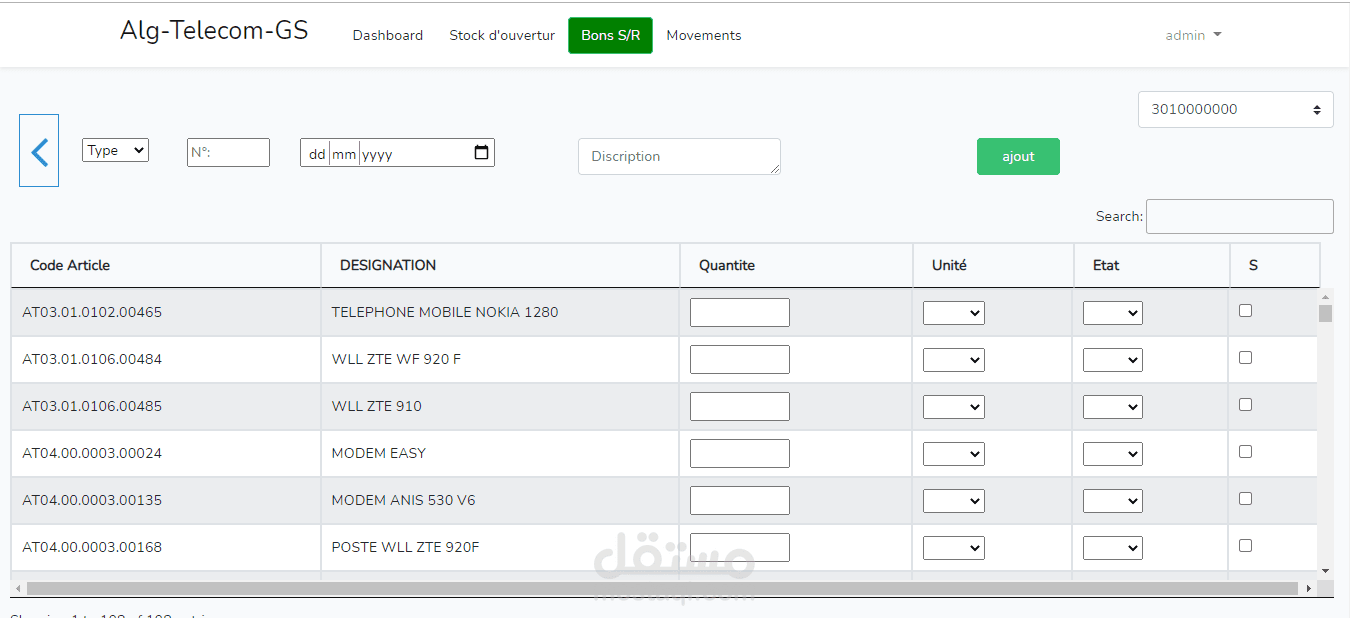
Task: Click Quantite input for TELEPHONE MOBILE NOKIA 1280
Action: click(740, 312)
